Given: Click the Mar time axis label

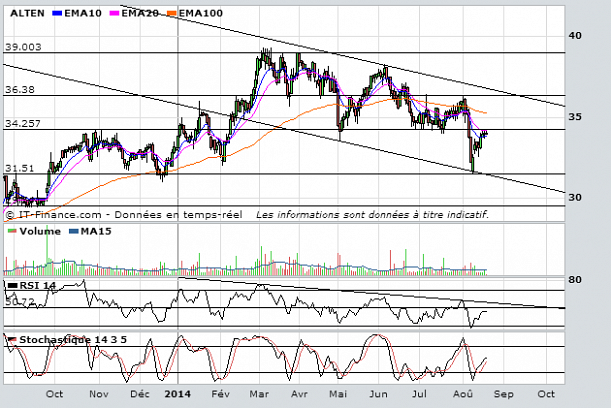Looking at the screenshot, I should (x=259, y=394).
